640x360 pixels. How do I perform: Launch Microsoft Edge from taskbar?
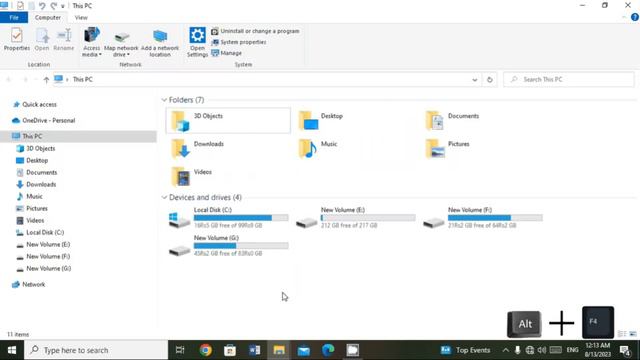pos(328,350)
